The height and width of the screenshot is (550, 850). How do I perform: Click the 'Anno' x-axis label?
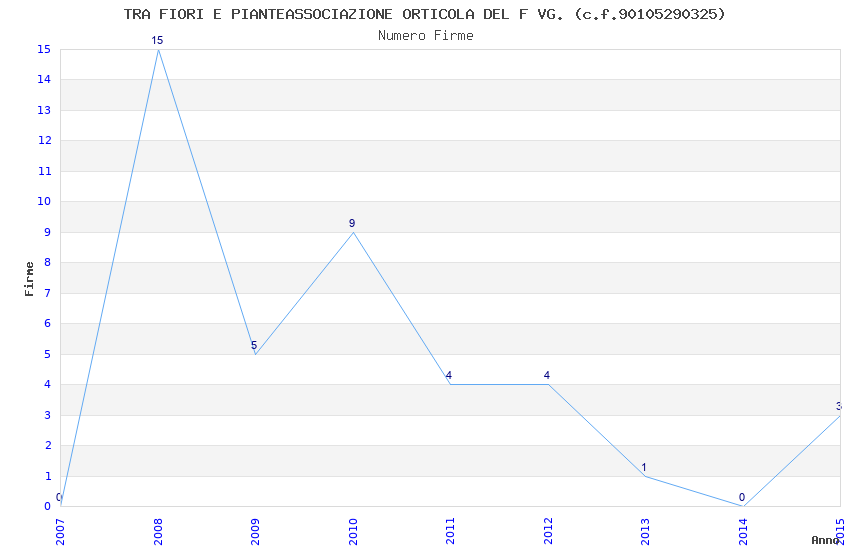pos(825,540)
